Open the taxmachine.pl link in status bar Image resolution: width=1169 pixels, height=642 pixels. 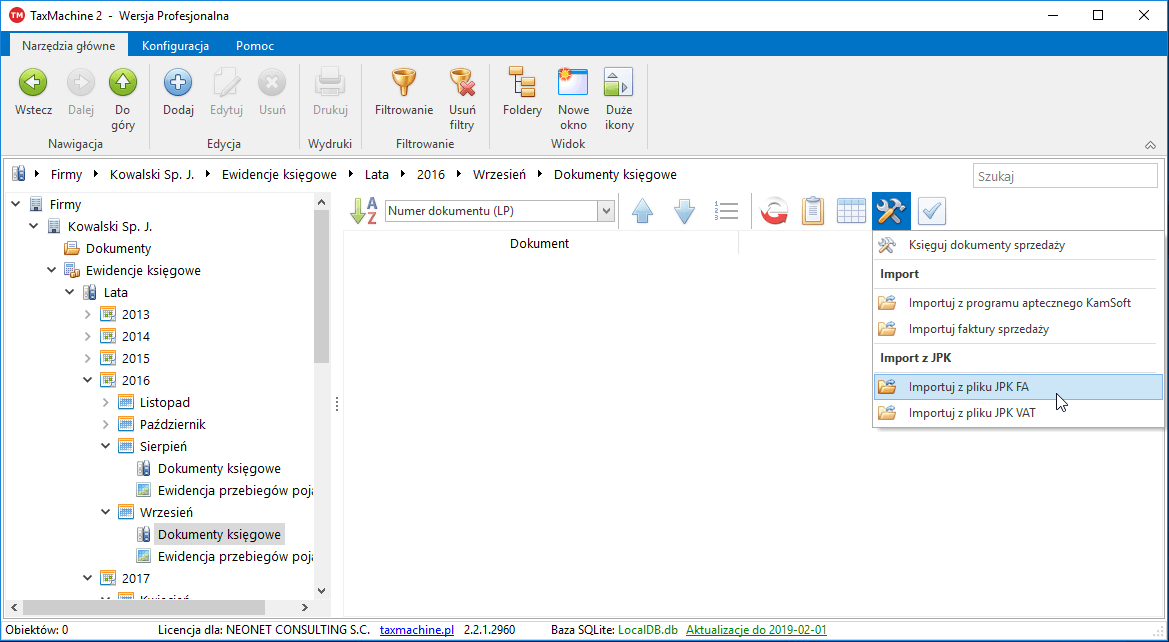(417, 630)
